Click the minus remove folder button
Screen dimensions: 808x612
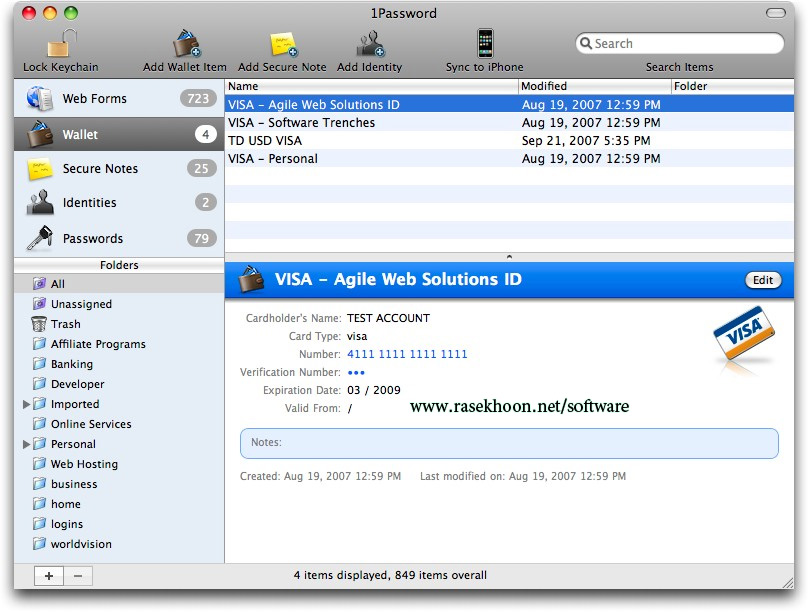click(x=78, y=576)
